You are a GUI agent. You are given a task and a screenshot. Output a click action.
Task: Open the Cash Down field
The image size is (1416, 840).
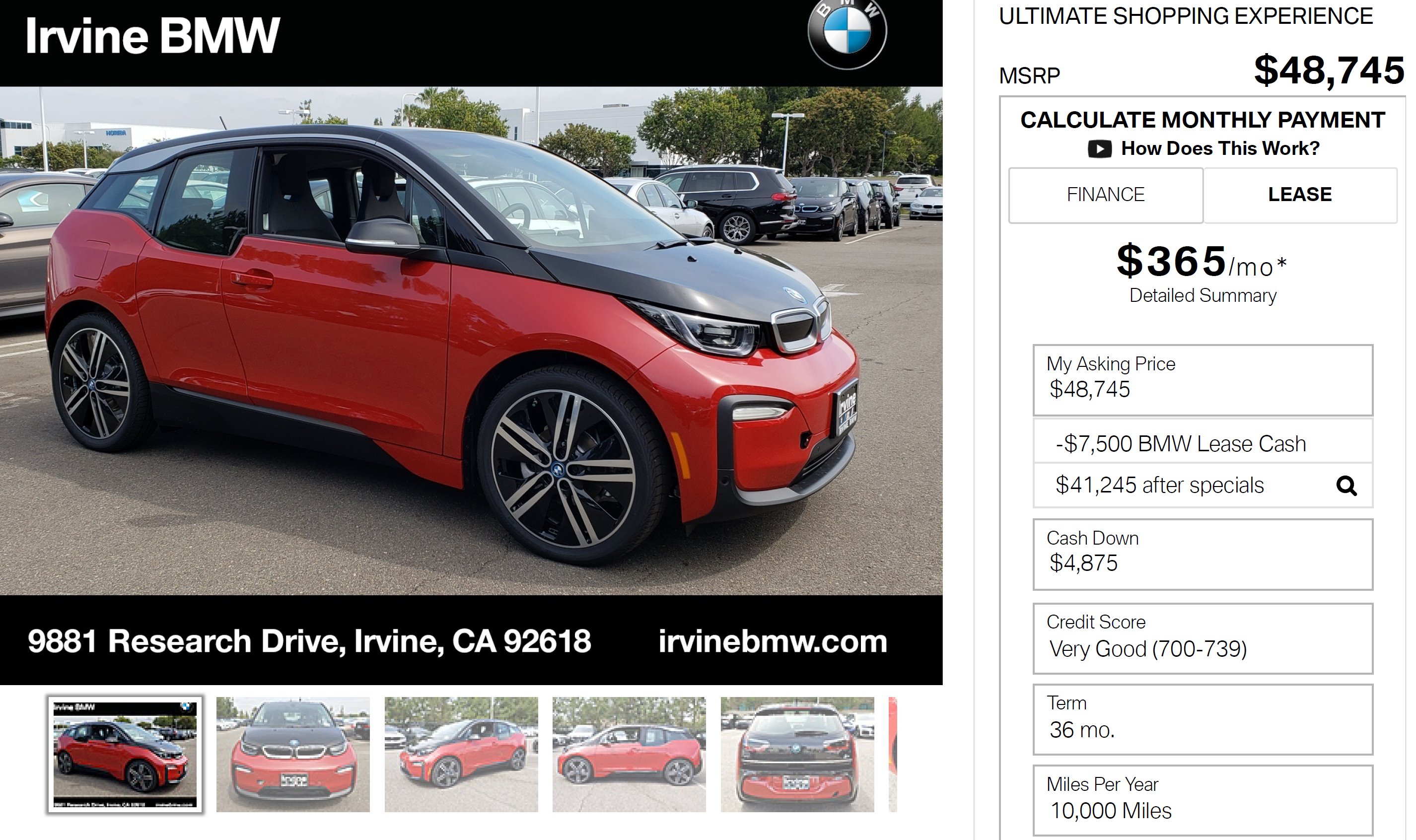tap(1203, 554)
